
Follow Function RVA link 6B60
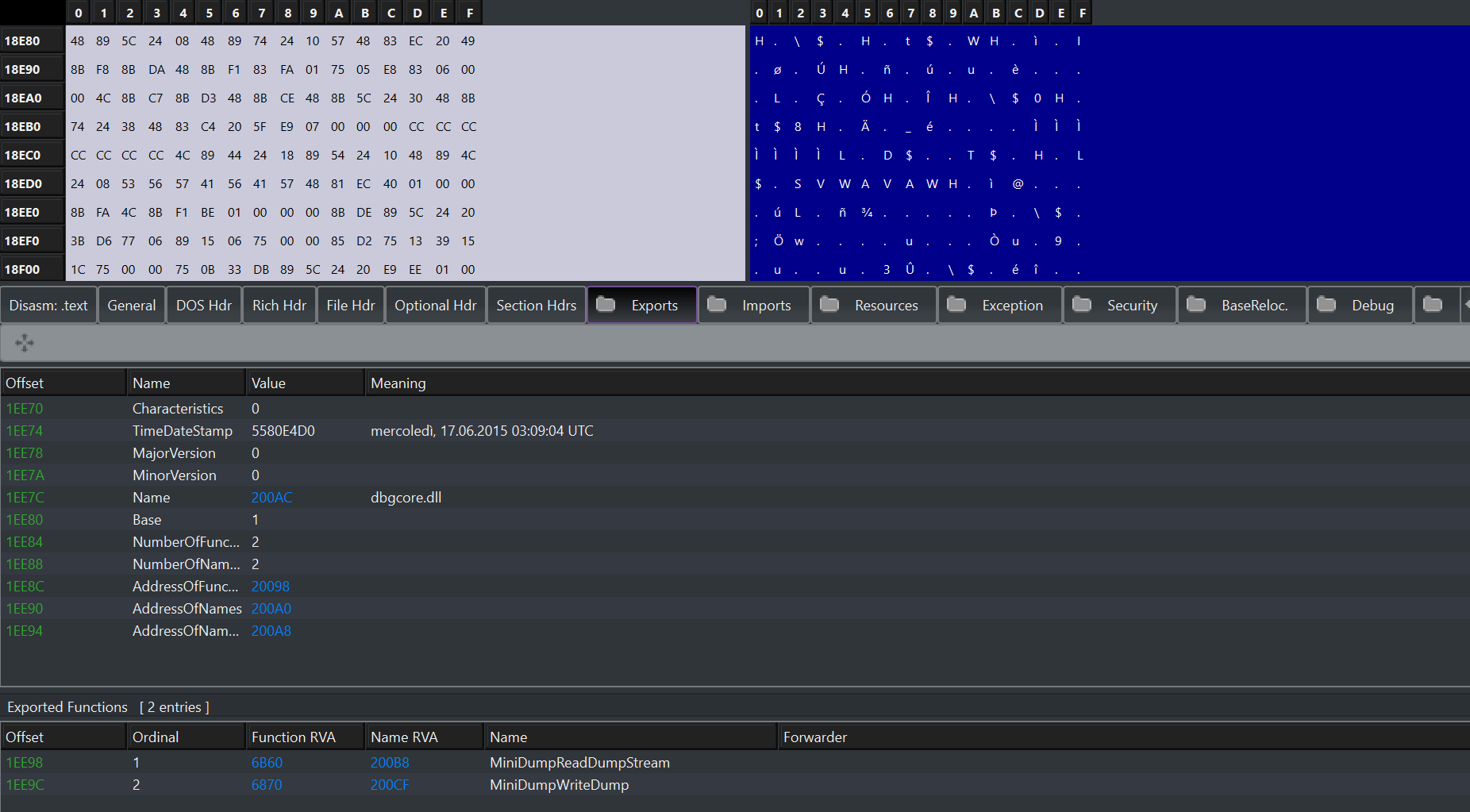[267, 763]
